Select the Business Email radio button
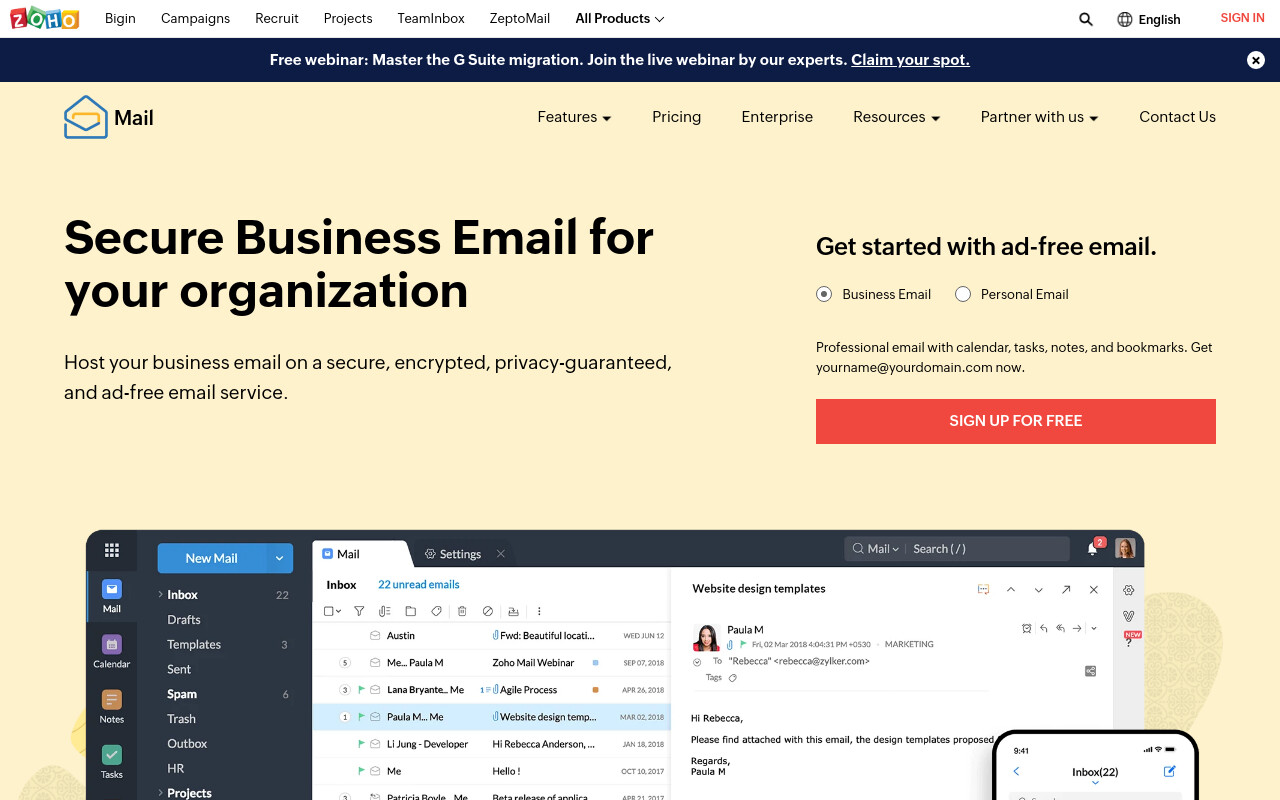 click(824, 294)
